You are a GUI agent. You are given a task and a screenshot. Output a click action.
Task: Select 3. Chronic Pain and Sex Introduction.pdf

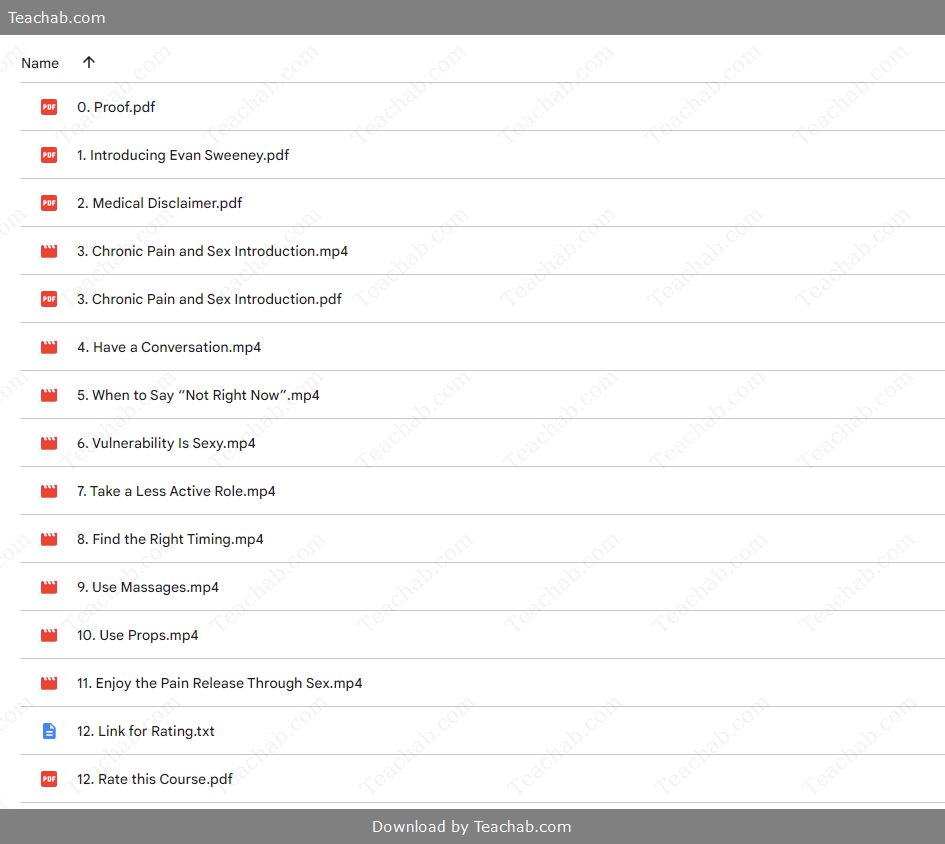coord(209,299)
